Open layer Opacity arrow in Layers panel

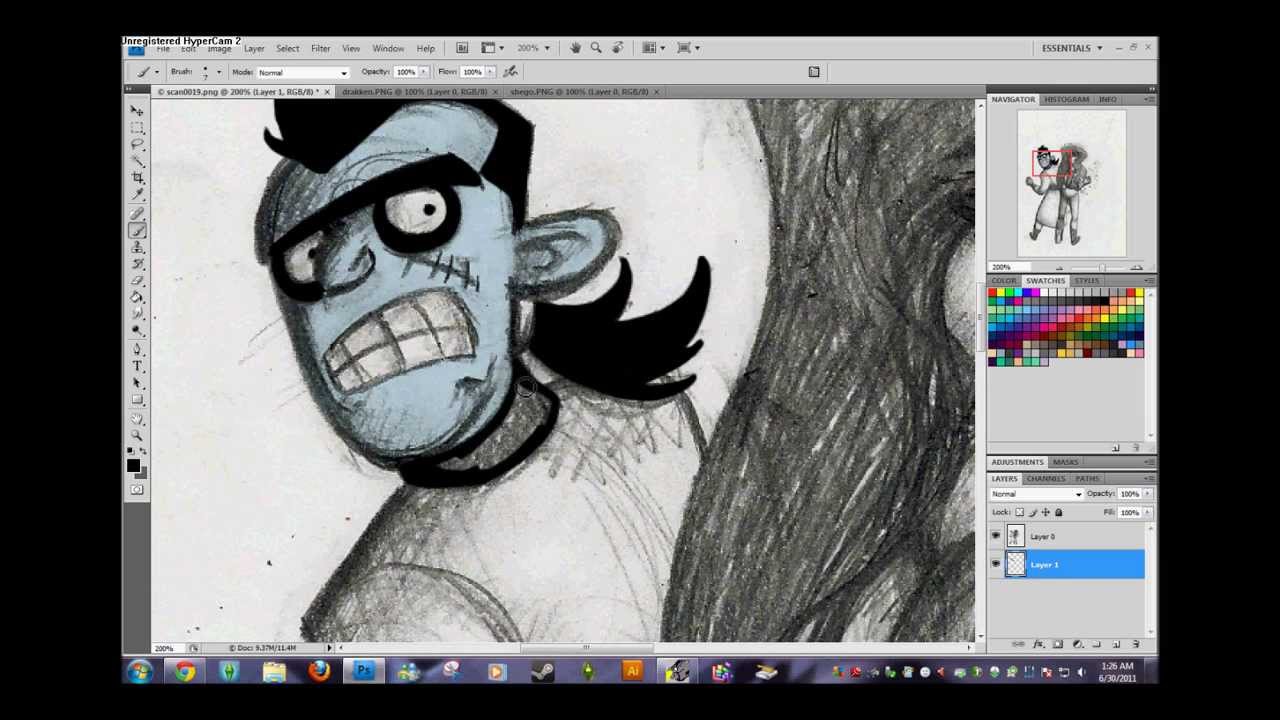[x=1148, y=494]
